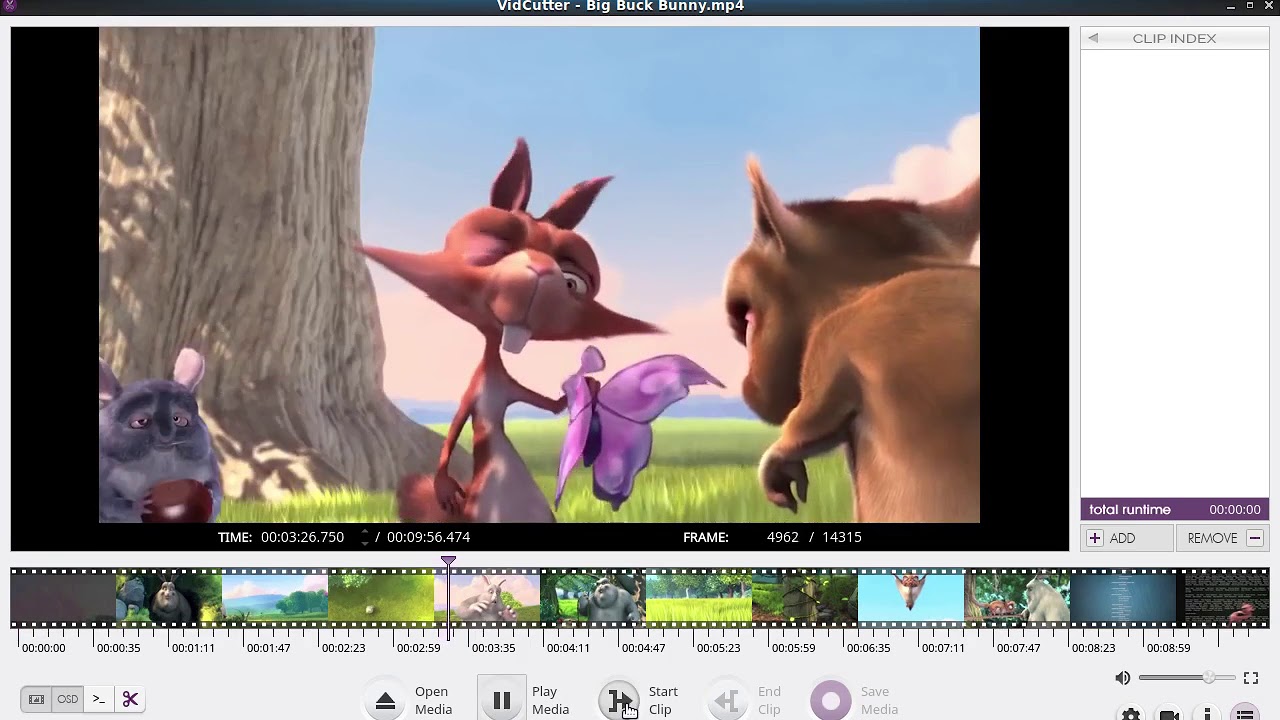Click the dark credits thumbnail near 00:08:23
The width and height of the screenshot is (1280, 720).
point(1123,598)
